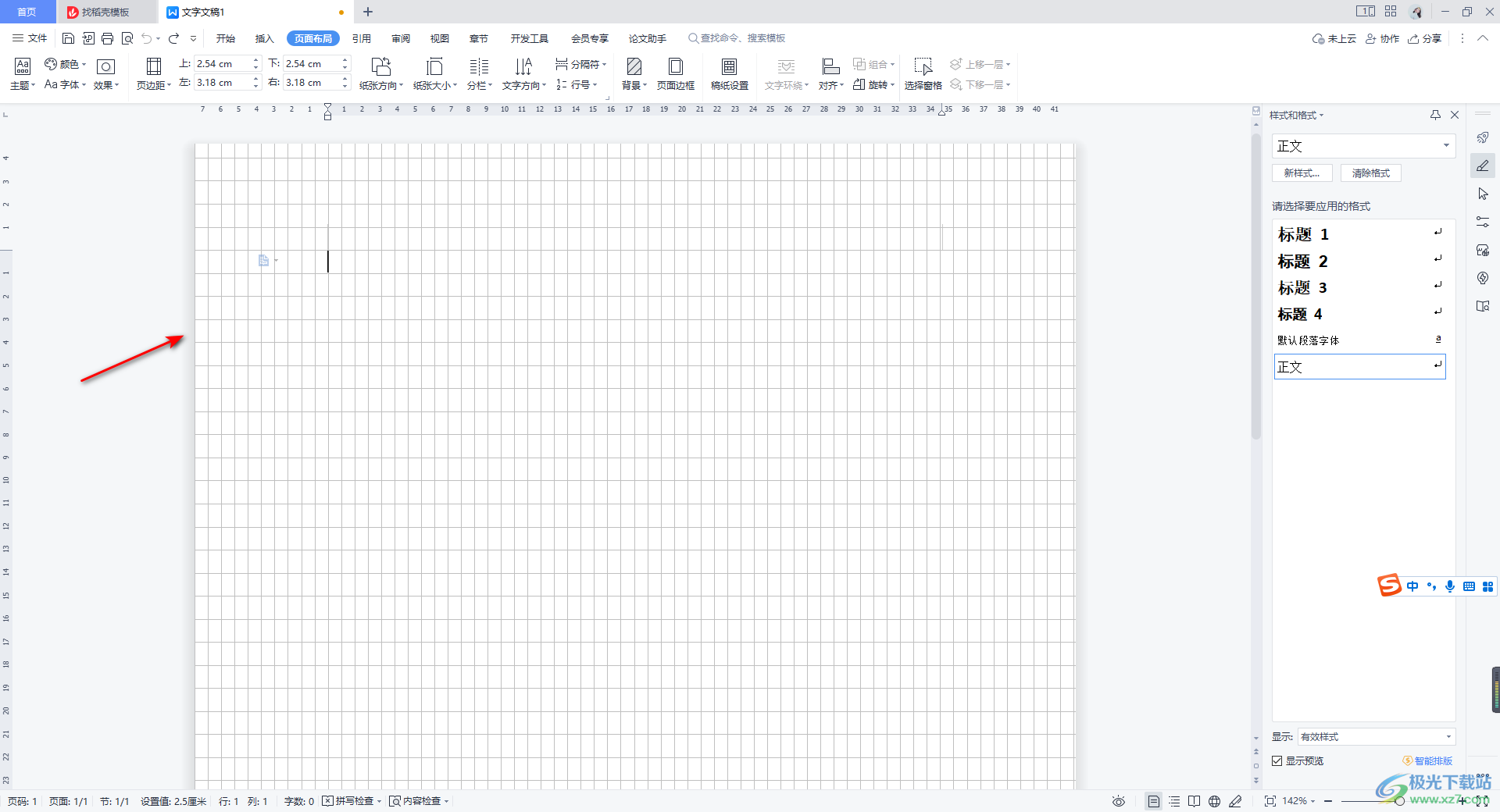Viewport: 1500px width, 812px height.
Task: Toggle 拼写检查 in the status bar
Action: [352, 801]
